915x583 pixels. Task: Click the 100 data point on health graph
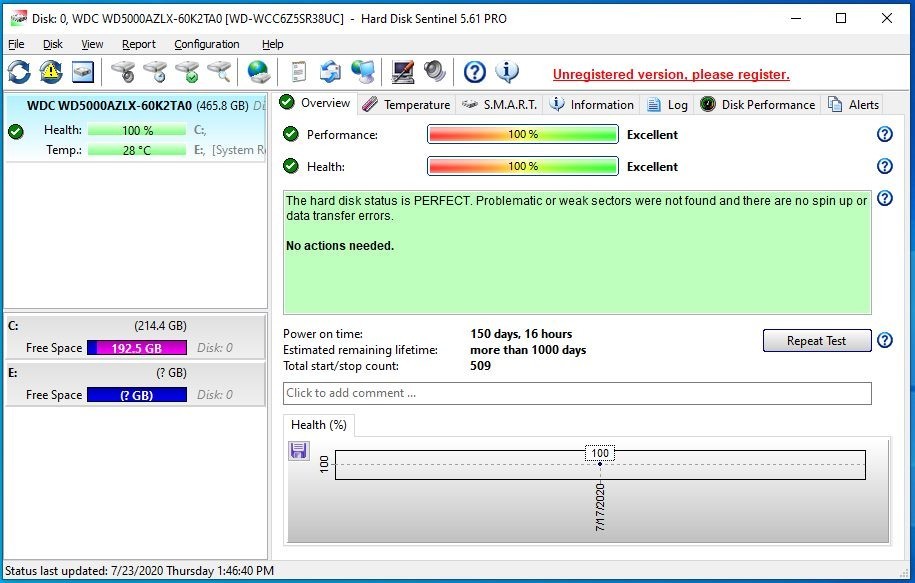[x=600, y=464]
